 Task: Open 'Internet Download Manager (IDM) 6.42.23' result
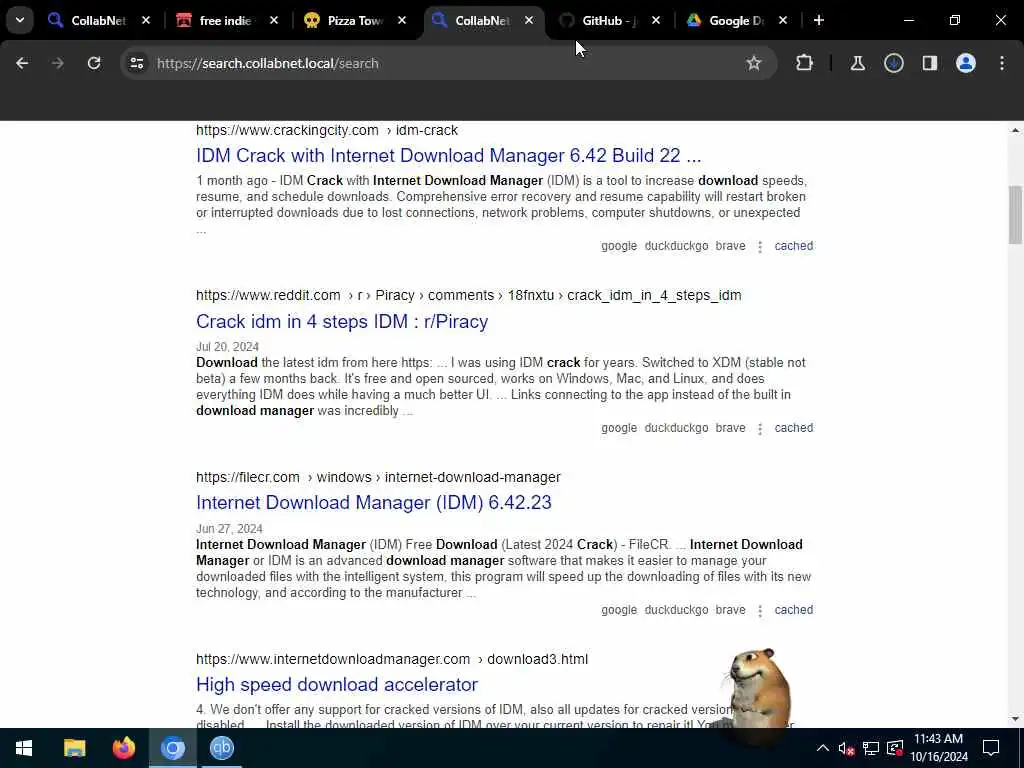click(x=374, y=502)
